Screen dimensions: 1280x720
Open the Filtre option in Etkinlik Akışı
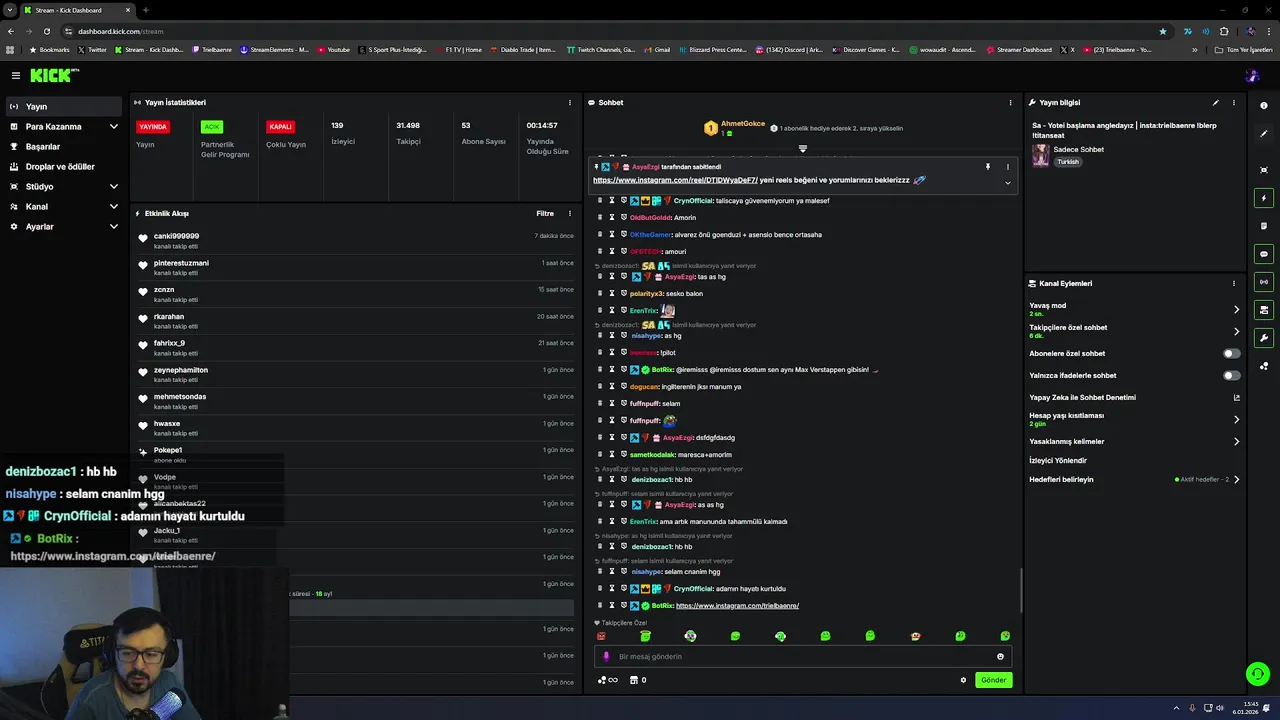545,213
